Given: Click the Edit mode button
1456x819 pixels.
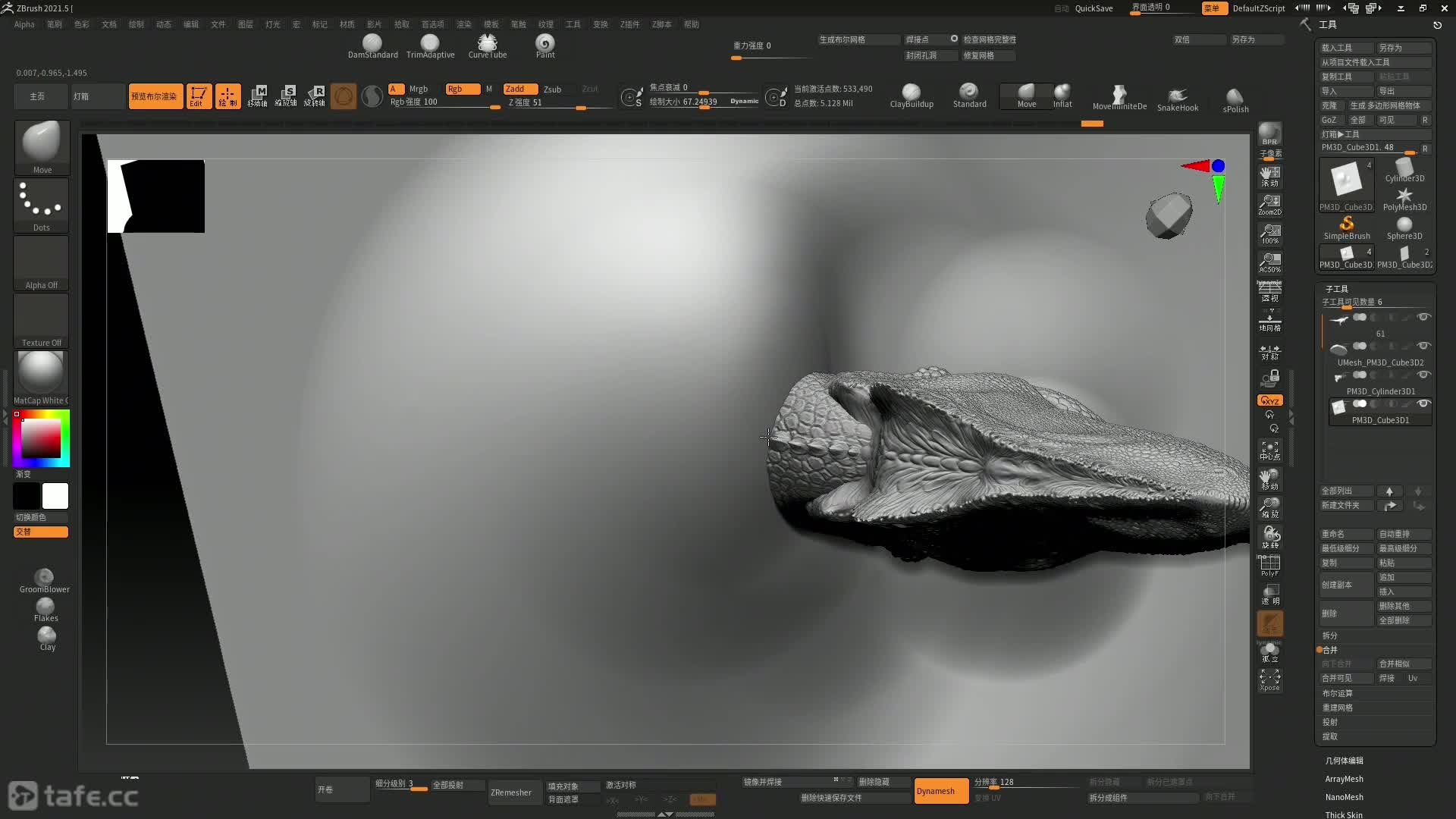Looking at the screenshot, I should (199, 96).
